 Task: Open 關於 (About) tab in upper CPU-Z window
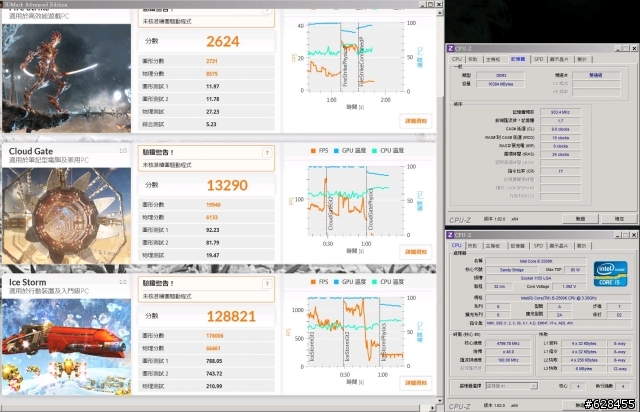[582, 59]
